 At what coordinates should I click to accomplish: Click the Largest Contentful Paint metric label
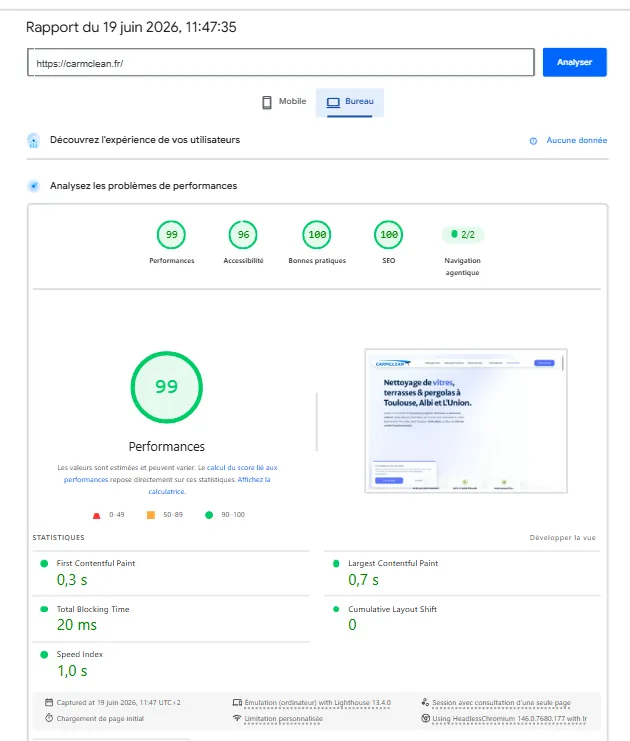393,563
